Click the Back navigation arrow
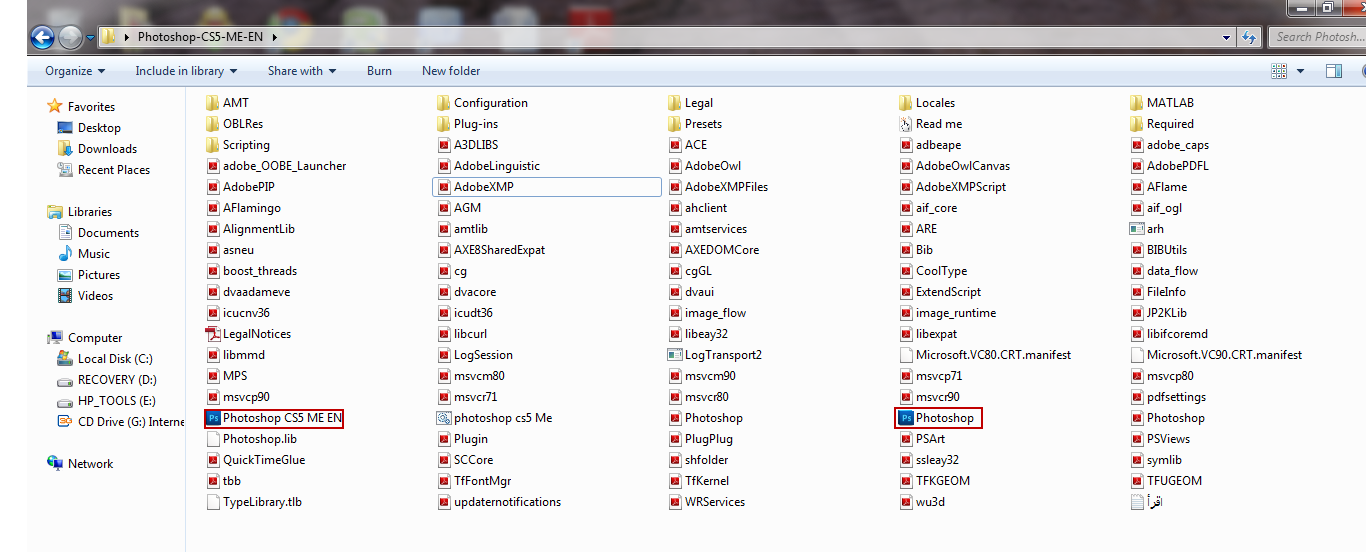 [42, 38]
